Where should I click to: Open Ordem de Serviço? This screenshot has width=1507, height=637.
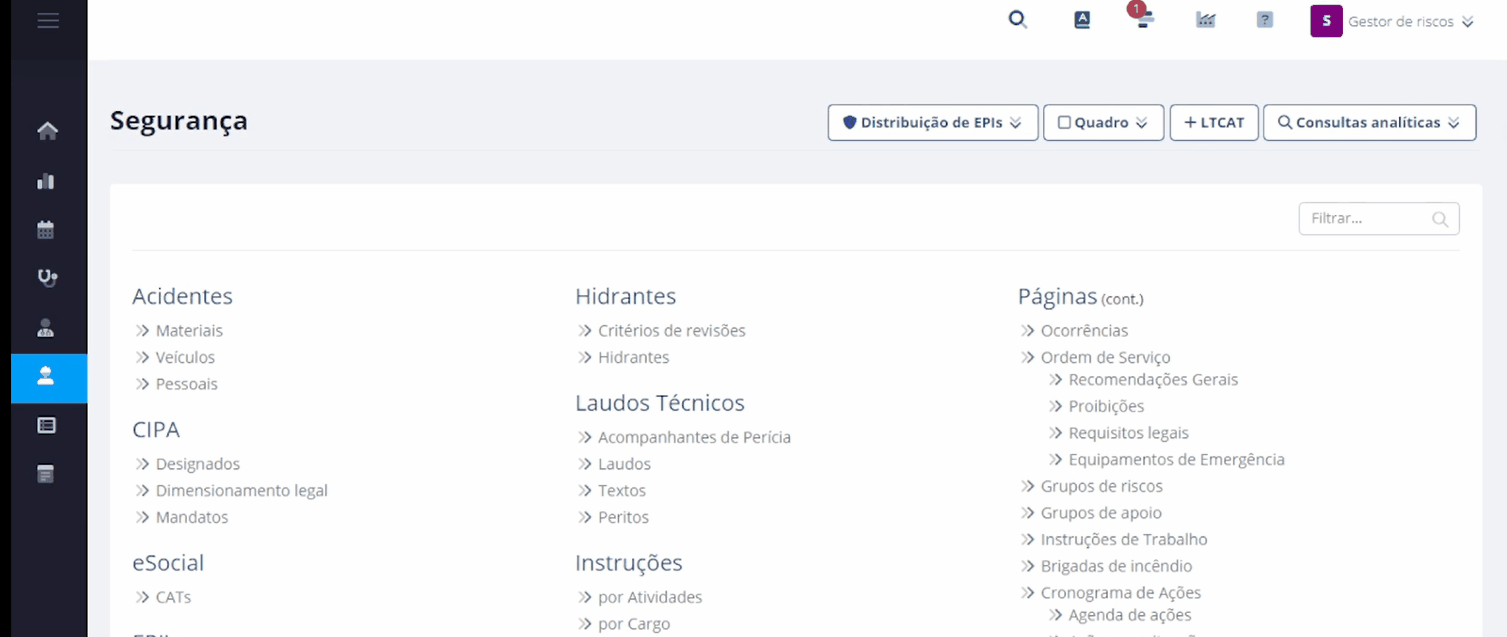1105,358
